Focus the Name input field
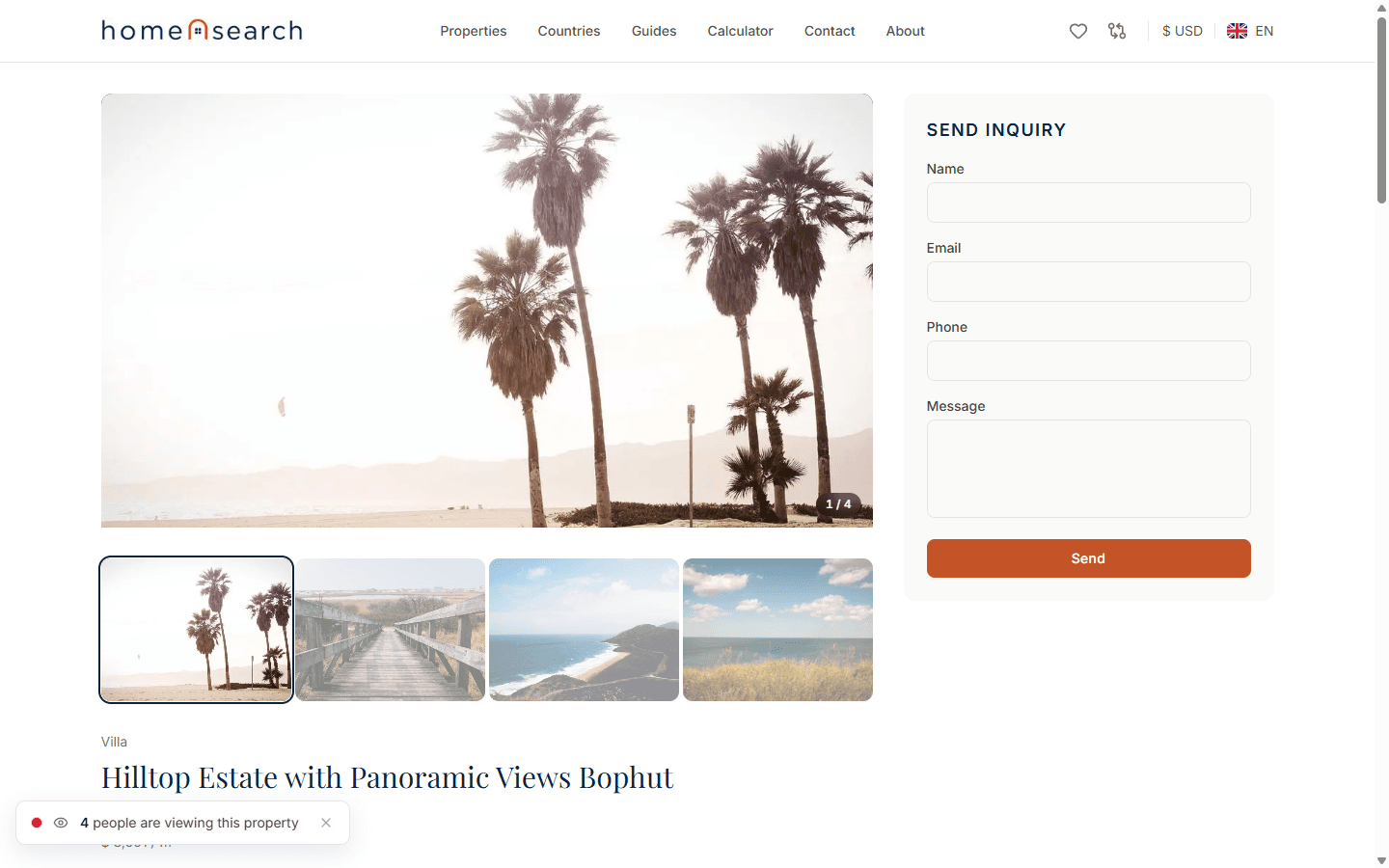The image size is (1389, 868). point(1088,203)
